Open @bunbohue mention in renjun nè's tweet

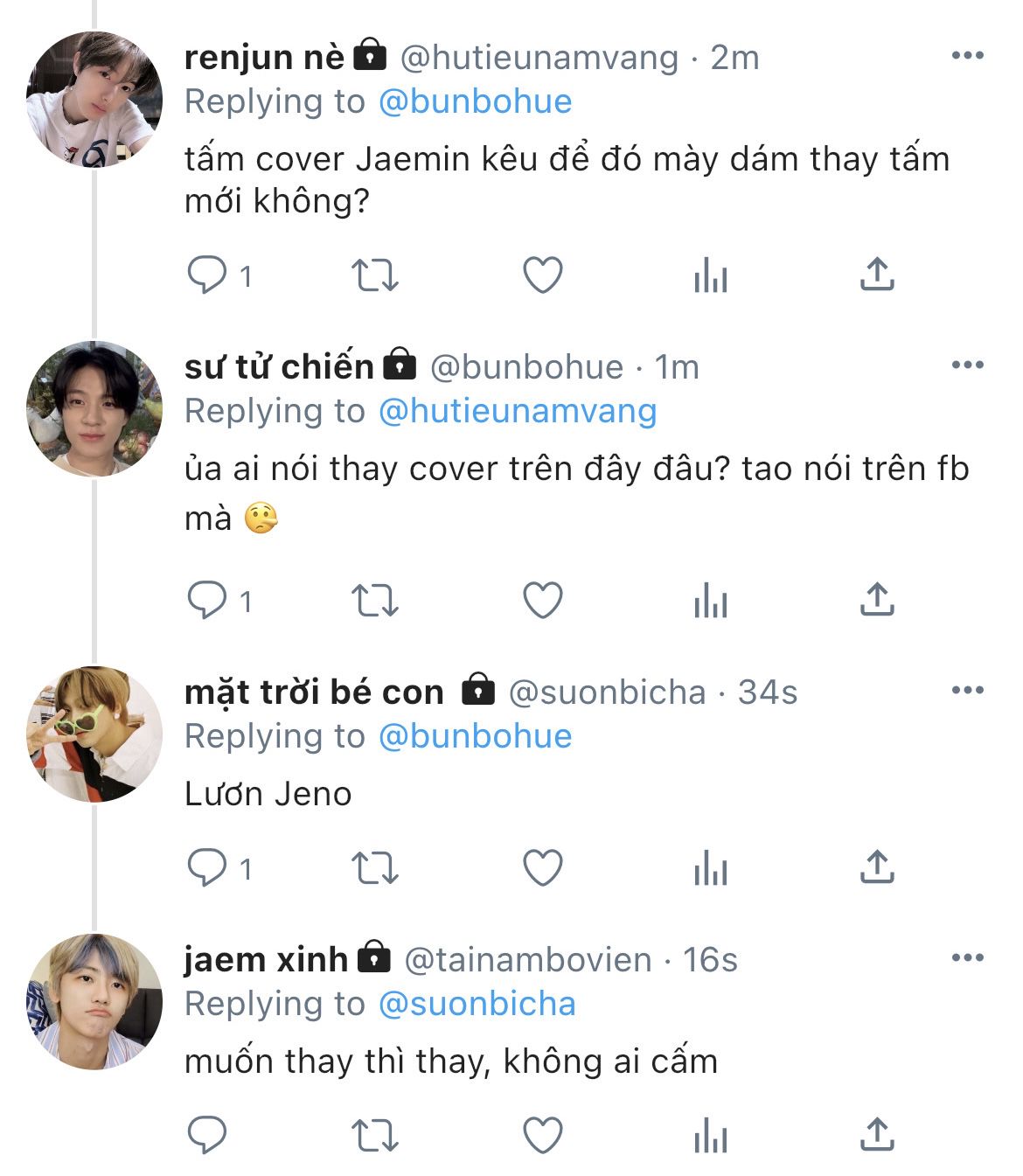click(x=475, y=101)
